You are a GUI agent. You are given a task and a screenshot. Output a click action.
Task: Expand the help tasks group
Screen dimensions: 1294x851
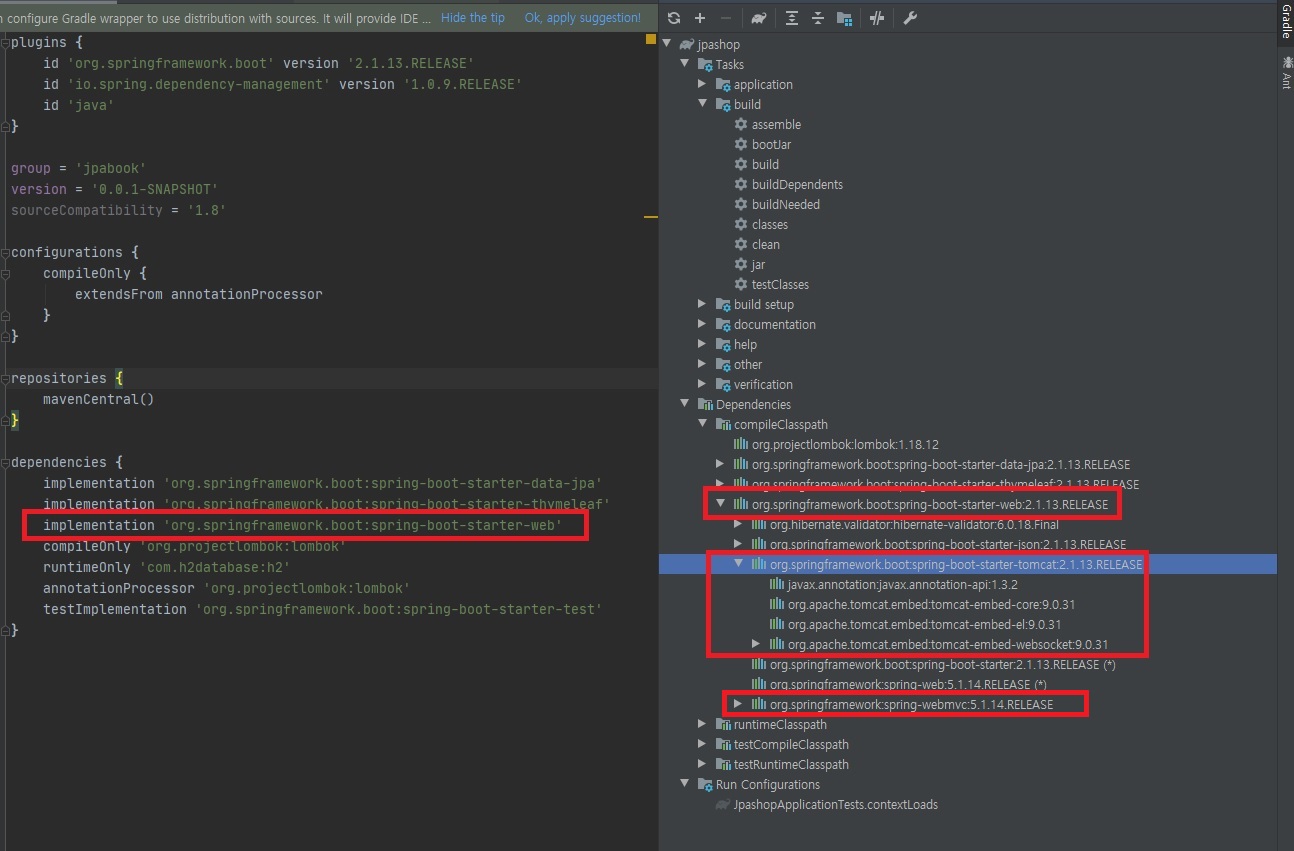[702, 344]
